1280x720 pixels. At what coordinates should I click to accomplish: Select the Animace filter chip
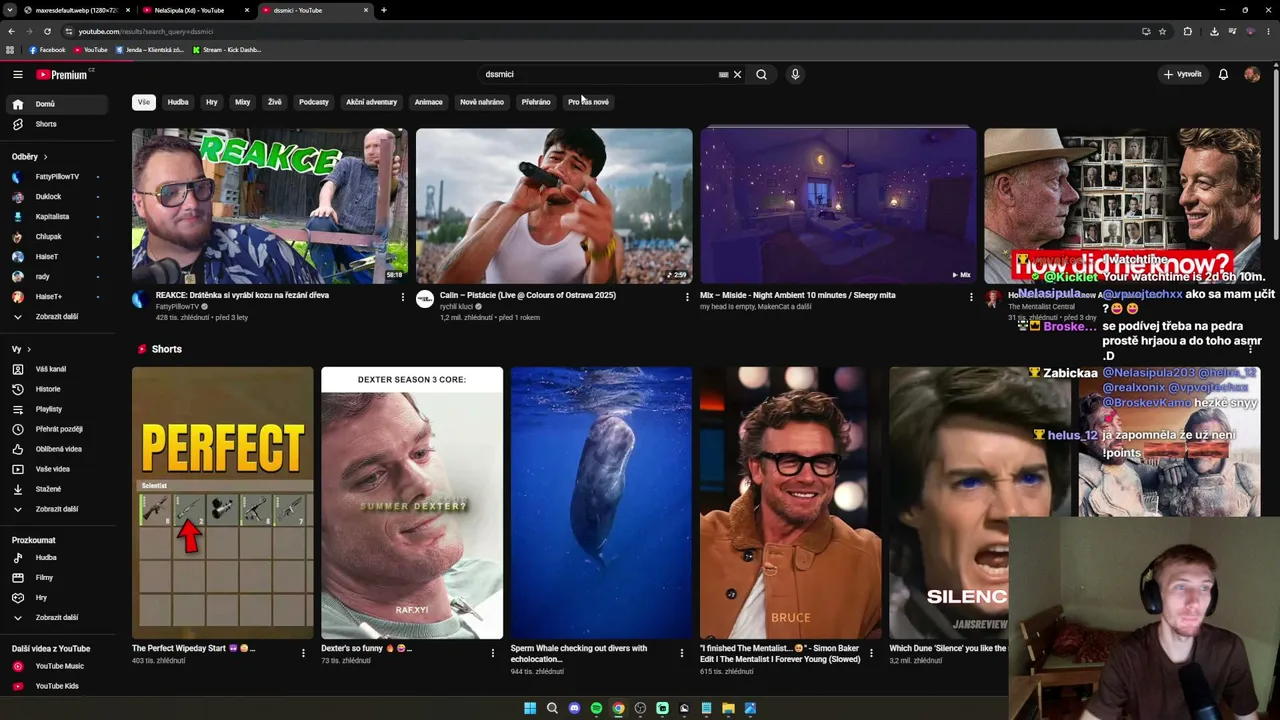[x=428, y=102]
